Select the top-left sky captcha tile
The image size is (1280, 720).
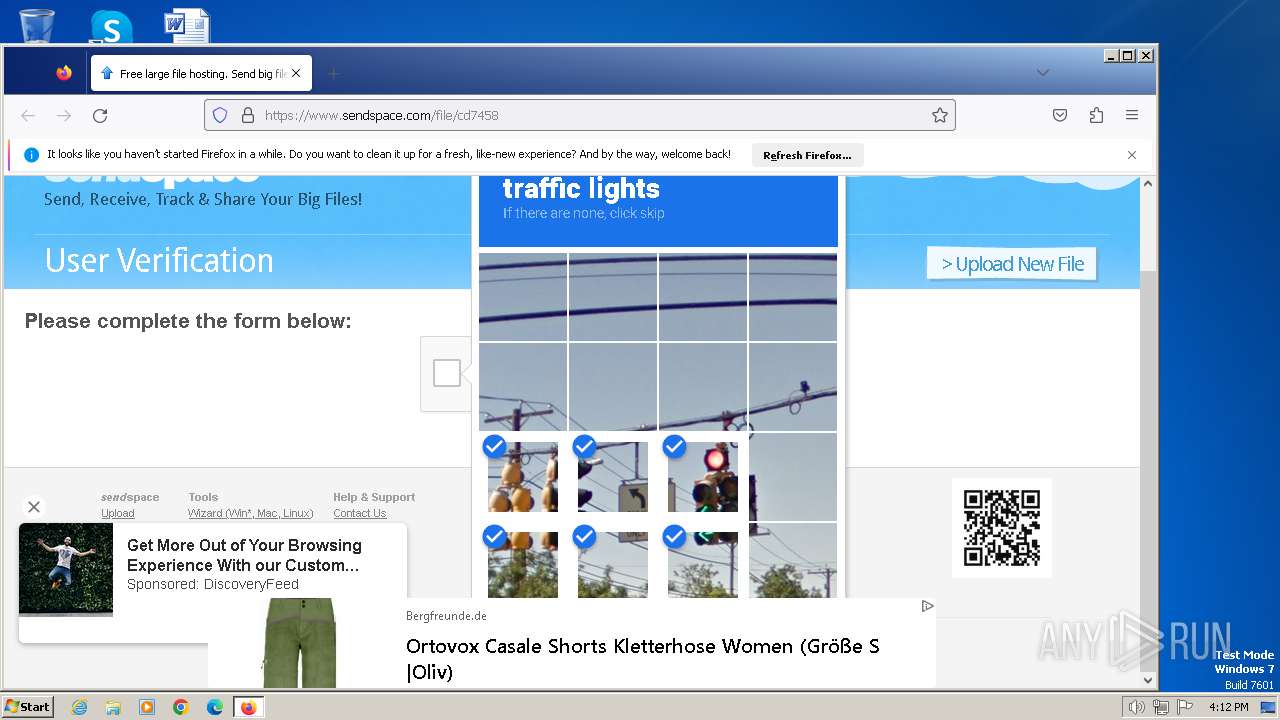point(523,297)
